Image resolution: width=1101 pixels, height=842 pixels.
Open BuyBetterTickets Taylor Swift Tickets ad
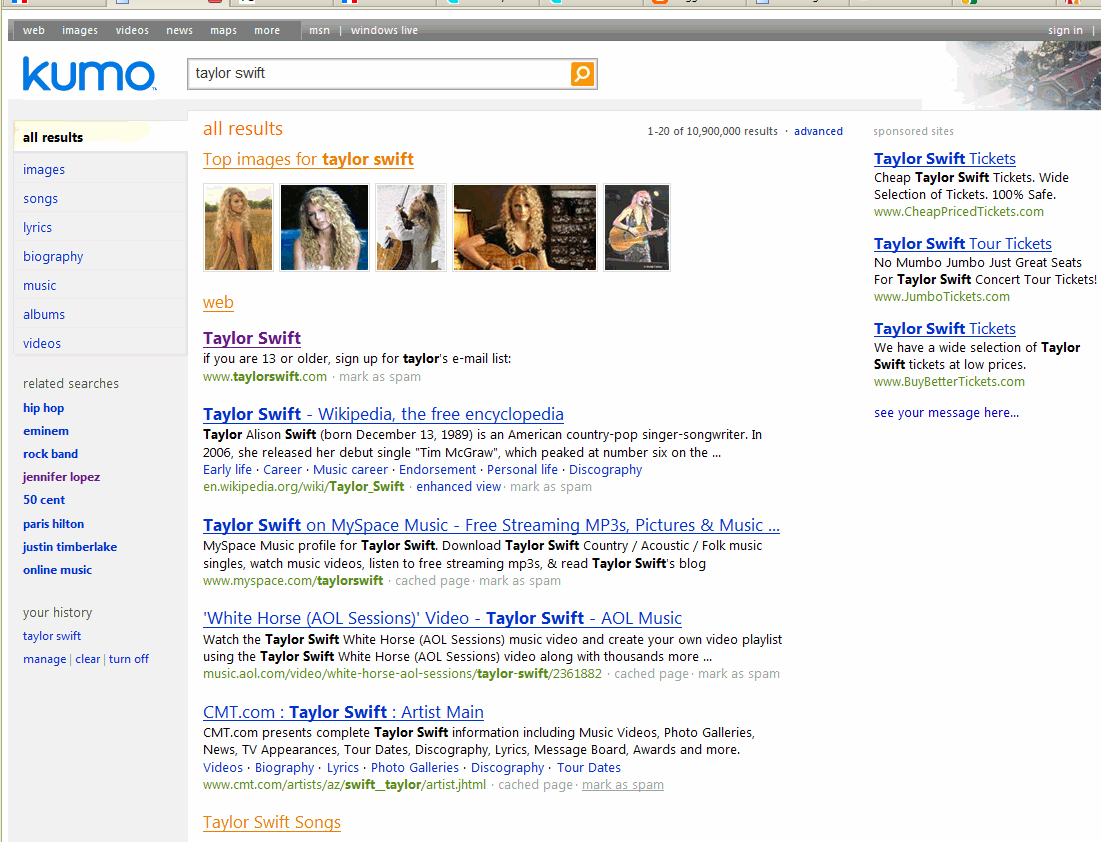tap(944, 329)
